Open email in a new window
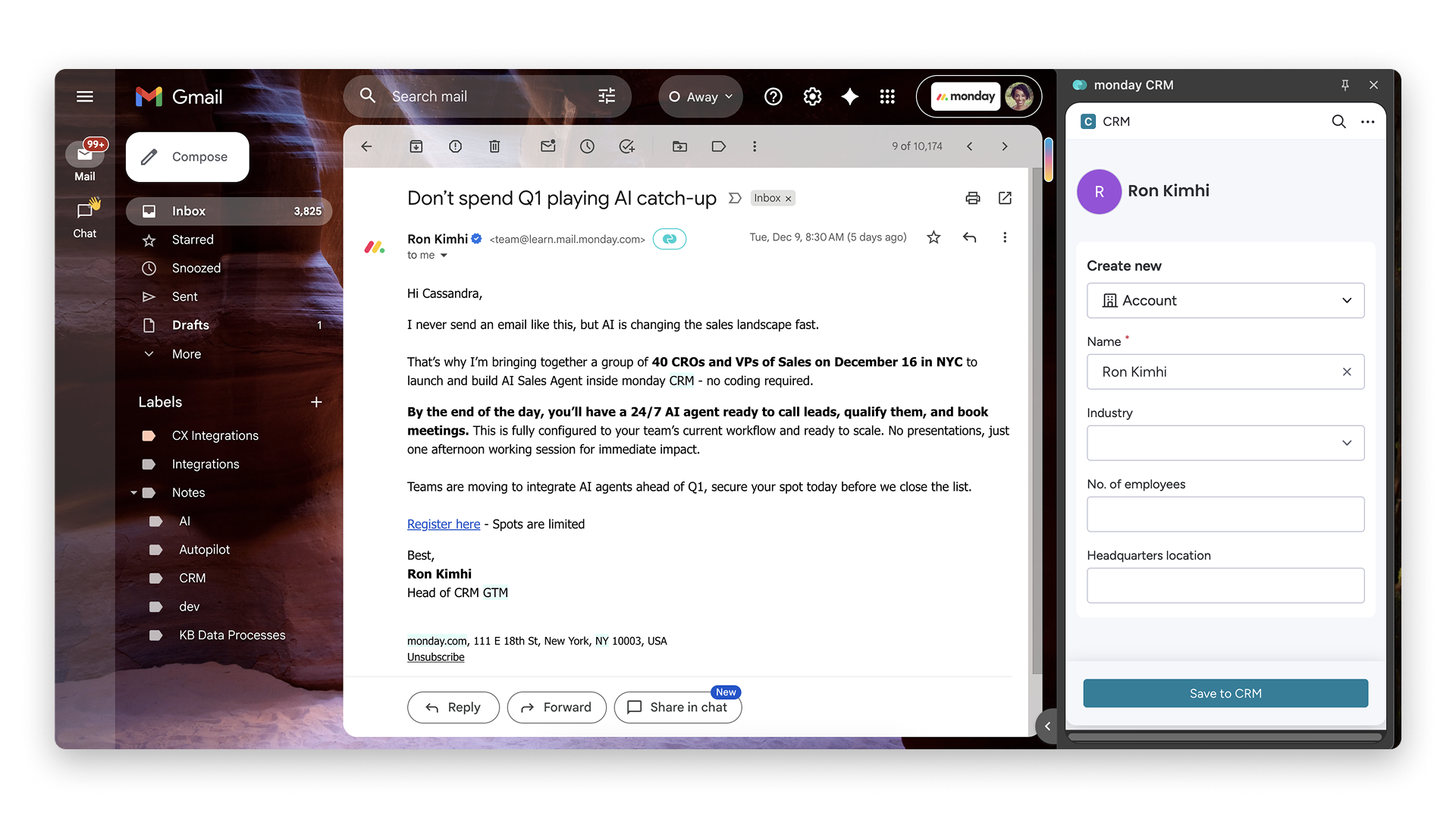This screenshot has width=1456, height=819. pos(1005,198)
